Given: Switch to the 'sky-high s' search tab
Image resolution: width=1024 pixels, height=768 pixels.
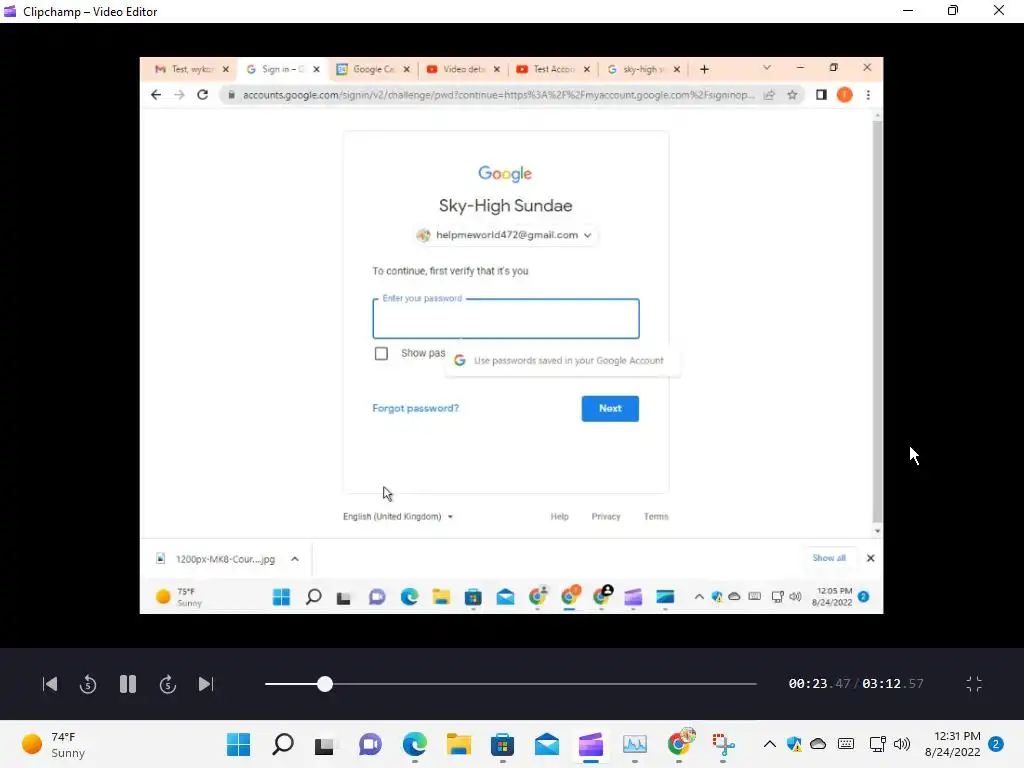Looking at the screenshot, I should 637,69.
